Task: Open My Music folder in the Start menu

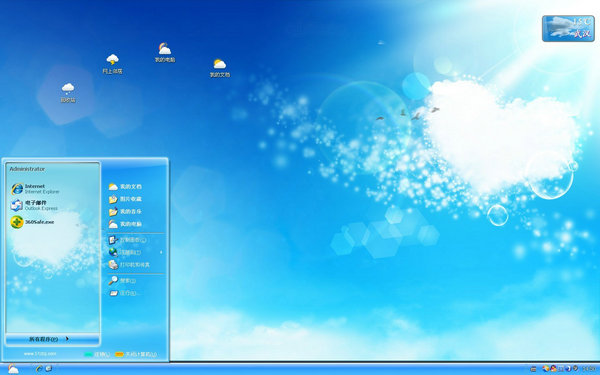Action: [x=125, y=212]
